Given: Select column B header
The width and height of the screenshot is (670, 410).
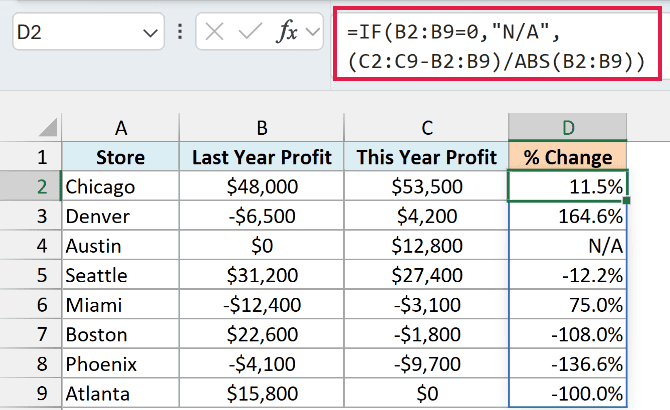Looking at the screenshot, I should click(262, 128).
